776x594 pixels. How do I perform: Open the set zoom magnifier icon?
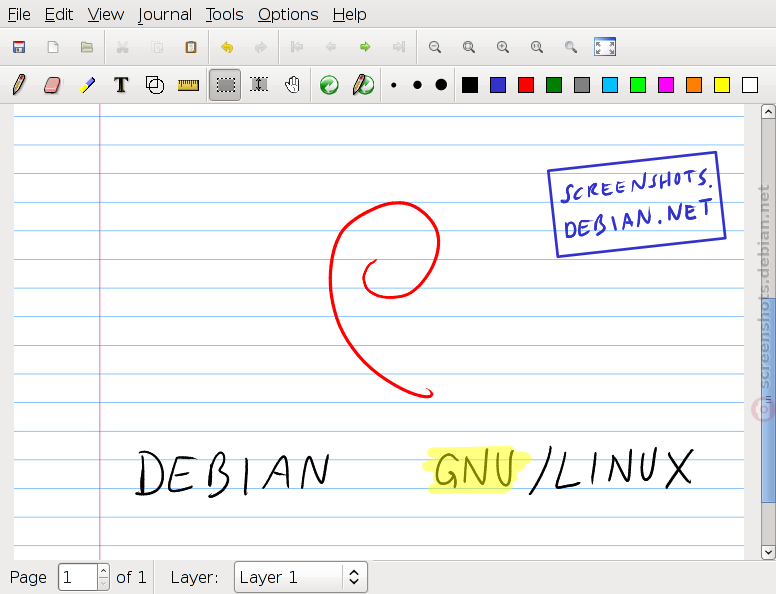[x=571, y=47]
